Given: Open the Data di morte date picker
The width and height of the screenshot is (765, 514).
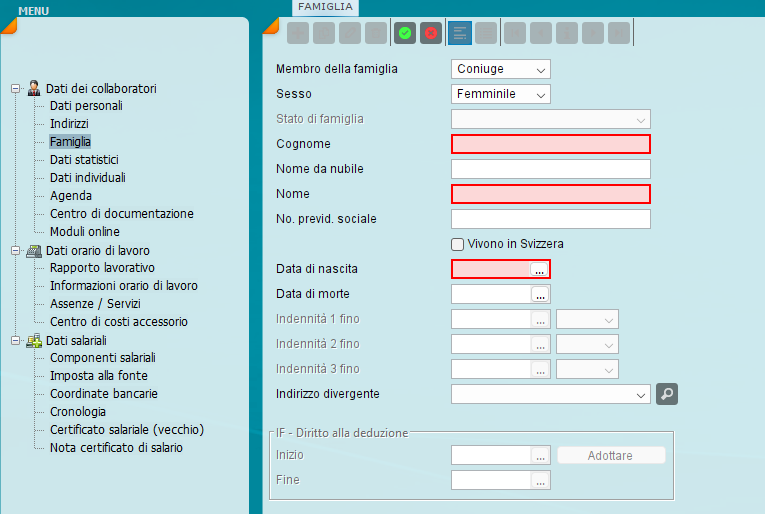Looking at the screenshot, I should coord(539,294).
